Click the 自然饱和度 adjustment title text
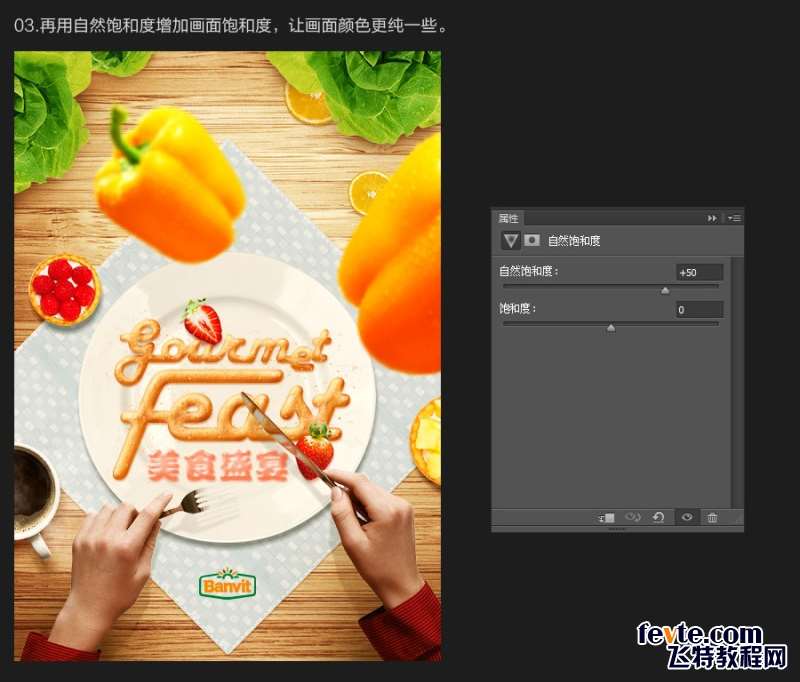800x682 pixels. coord(574,240)
